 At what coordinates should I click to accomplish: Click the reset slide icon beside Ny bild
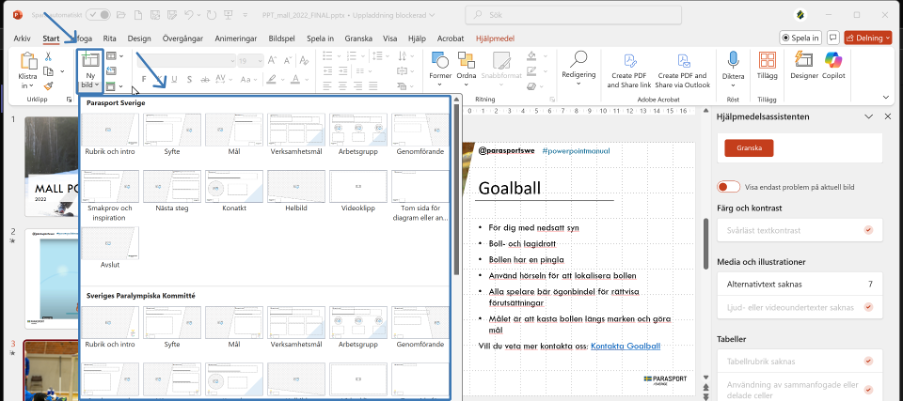[111, 70]
